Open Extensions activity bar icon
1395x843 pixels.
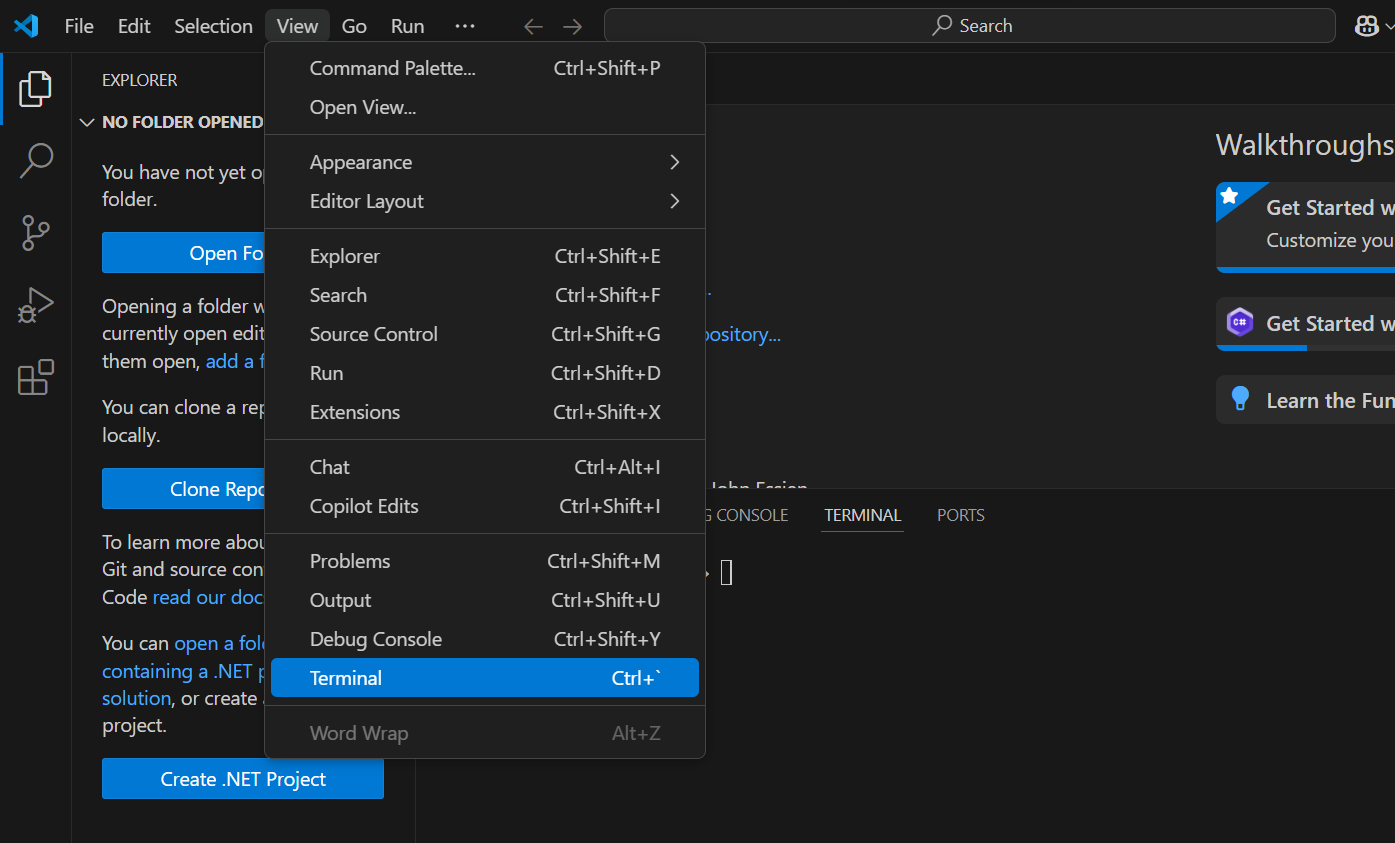coord(35,377)
